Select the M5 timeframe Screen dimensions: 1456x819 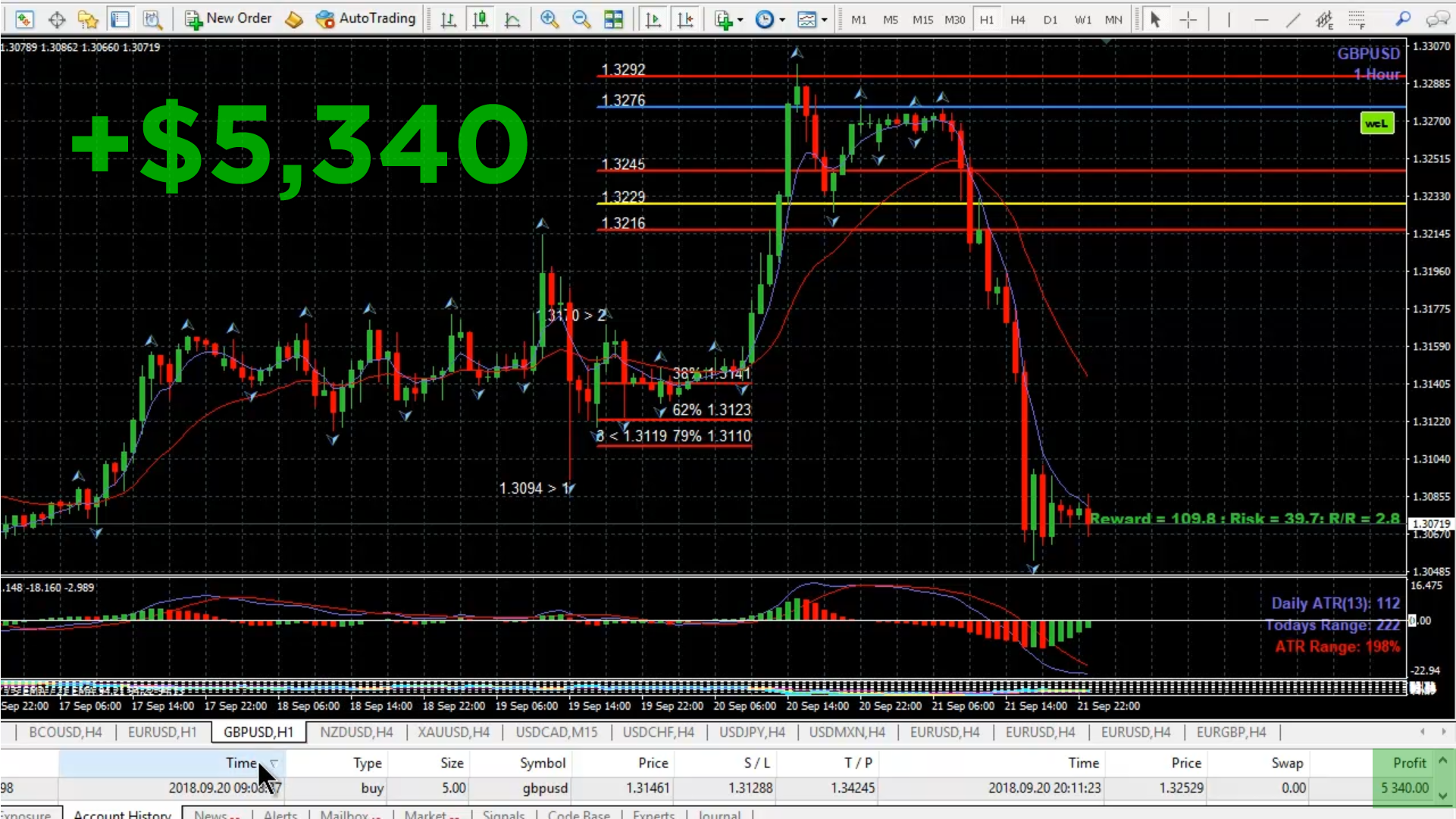click(891, 20)
